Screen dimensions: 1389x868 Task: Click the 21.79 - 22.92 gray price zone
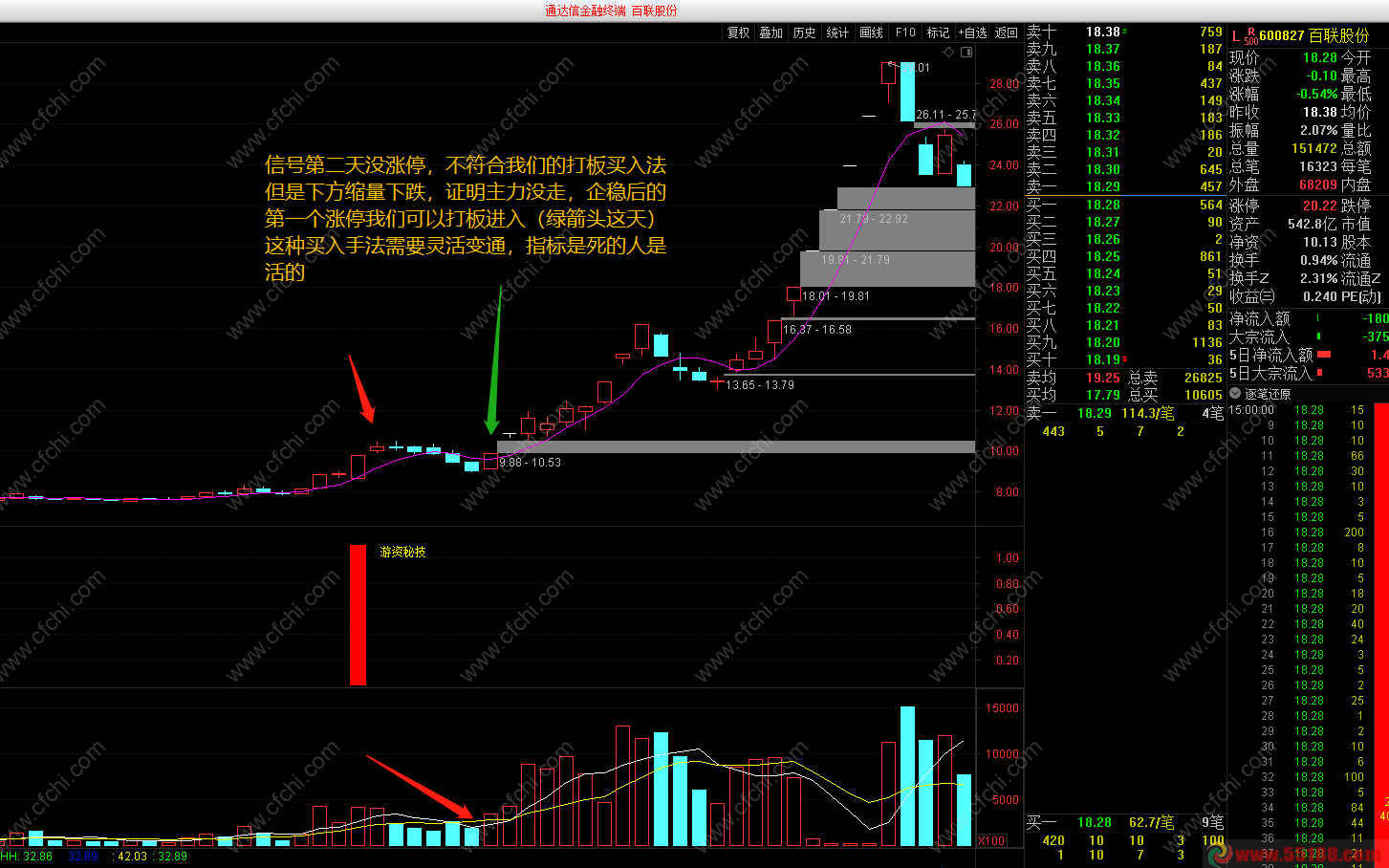[x=906, y=198]
